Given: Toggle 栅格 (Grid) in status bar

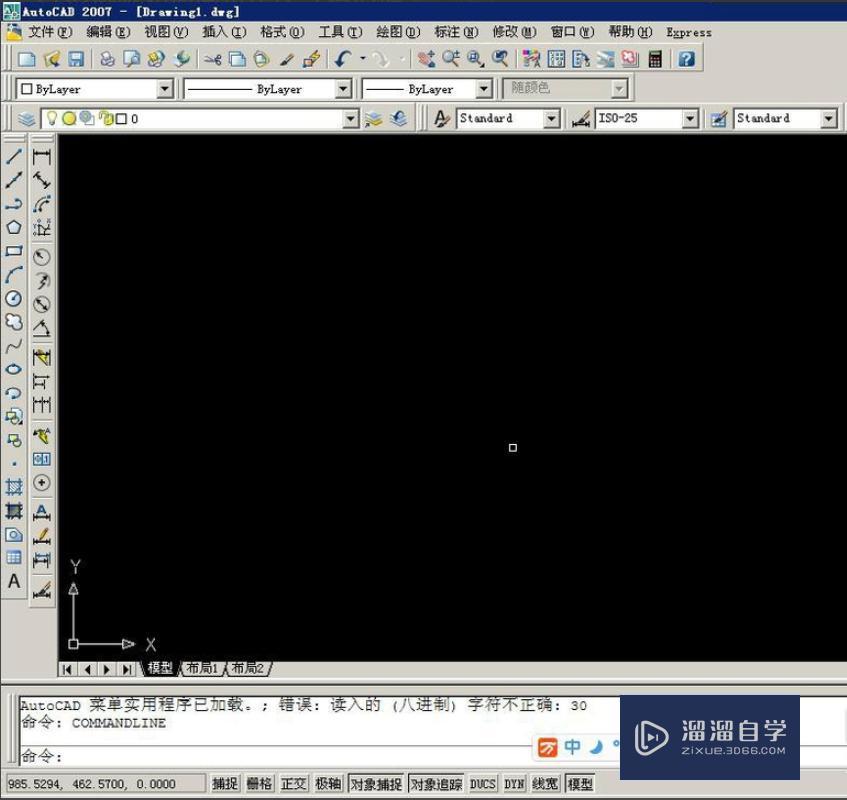Looking at the screenshot, I should 259,783.
